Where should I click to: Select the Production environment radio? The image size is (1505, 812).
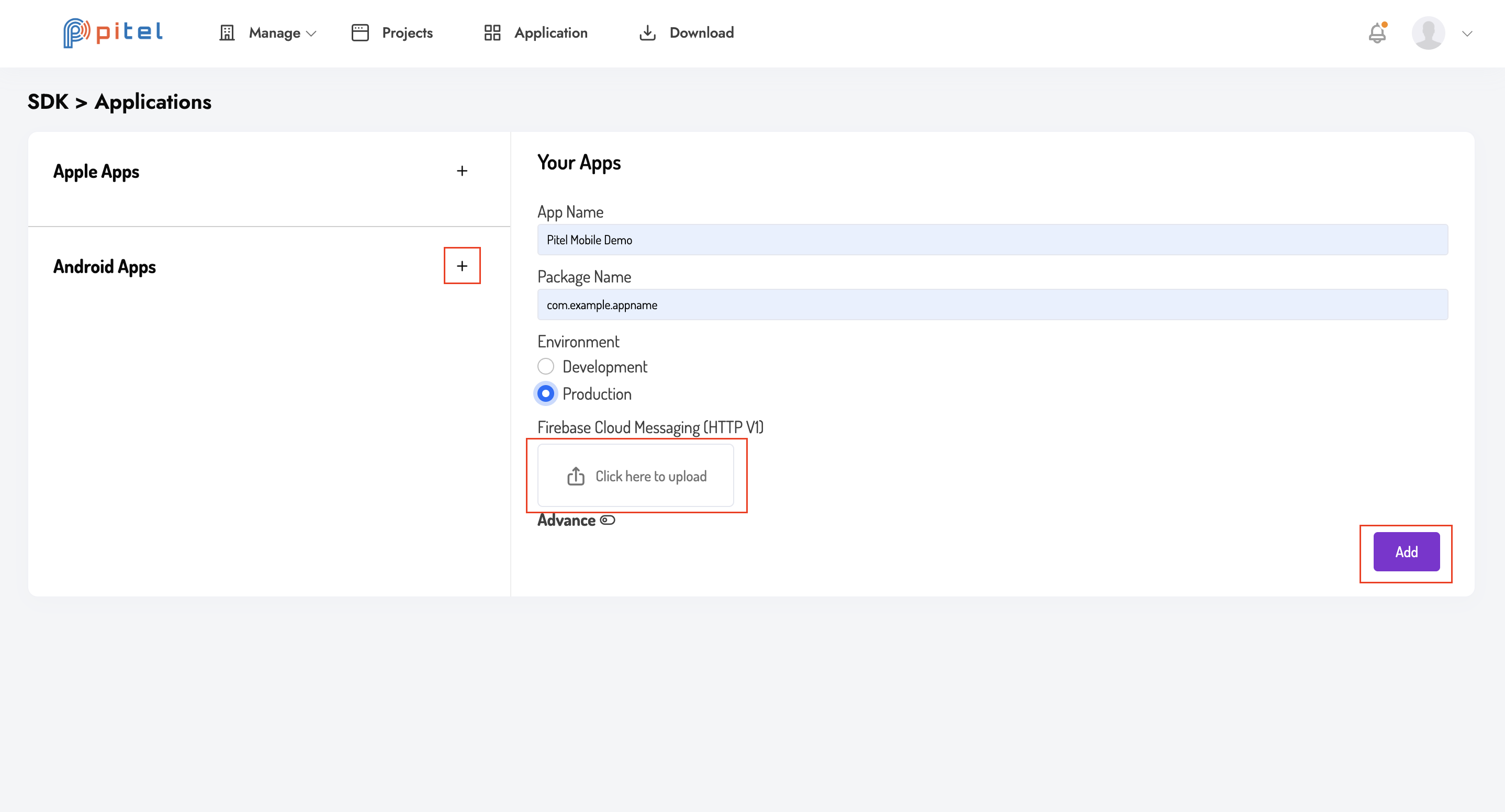click(x=546, y=394)
